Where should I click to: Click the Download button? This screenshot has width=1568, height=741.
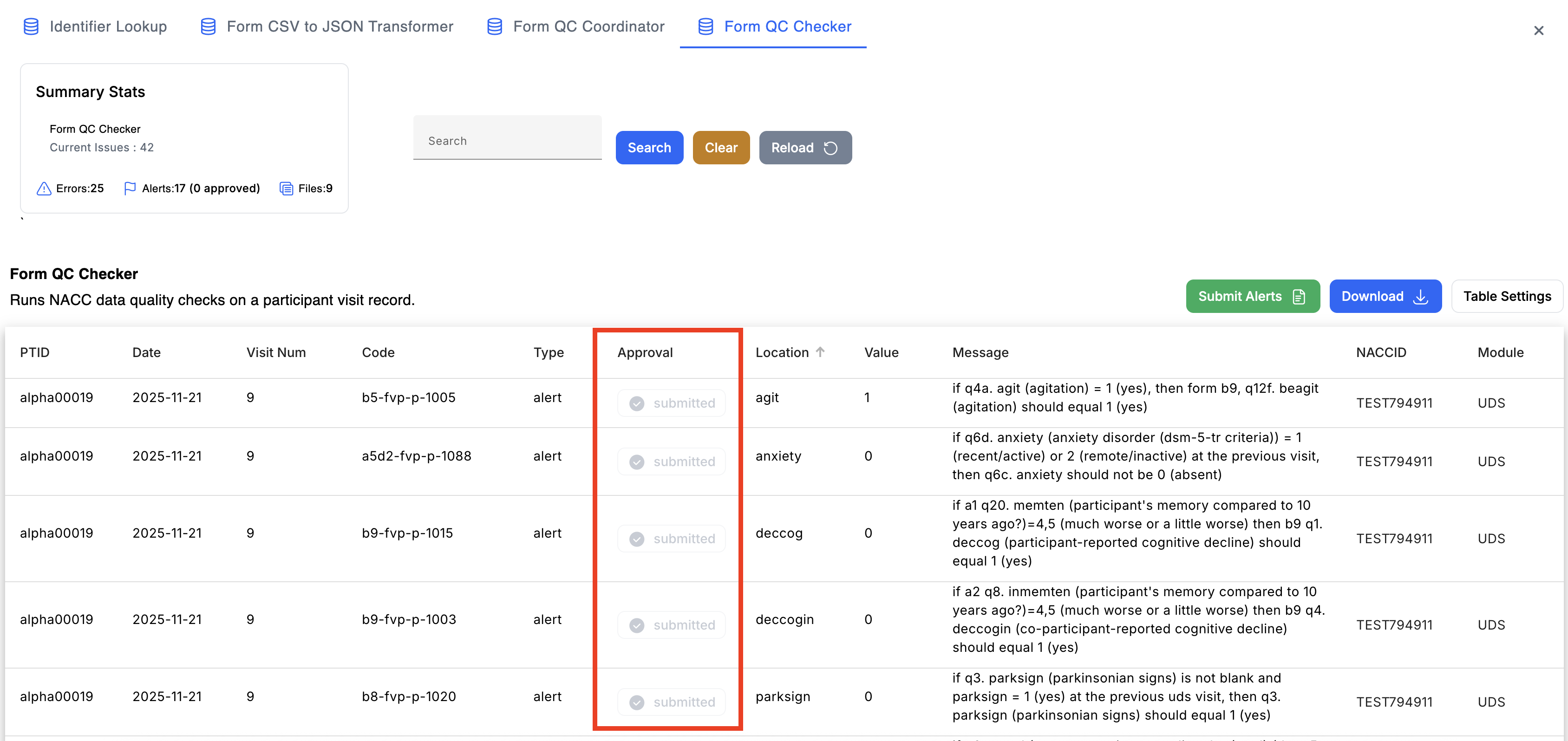tap(1385, 296)
